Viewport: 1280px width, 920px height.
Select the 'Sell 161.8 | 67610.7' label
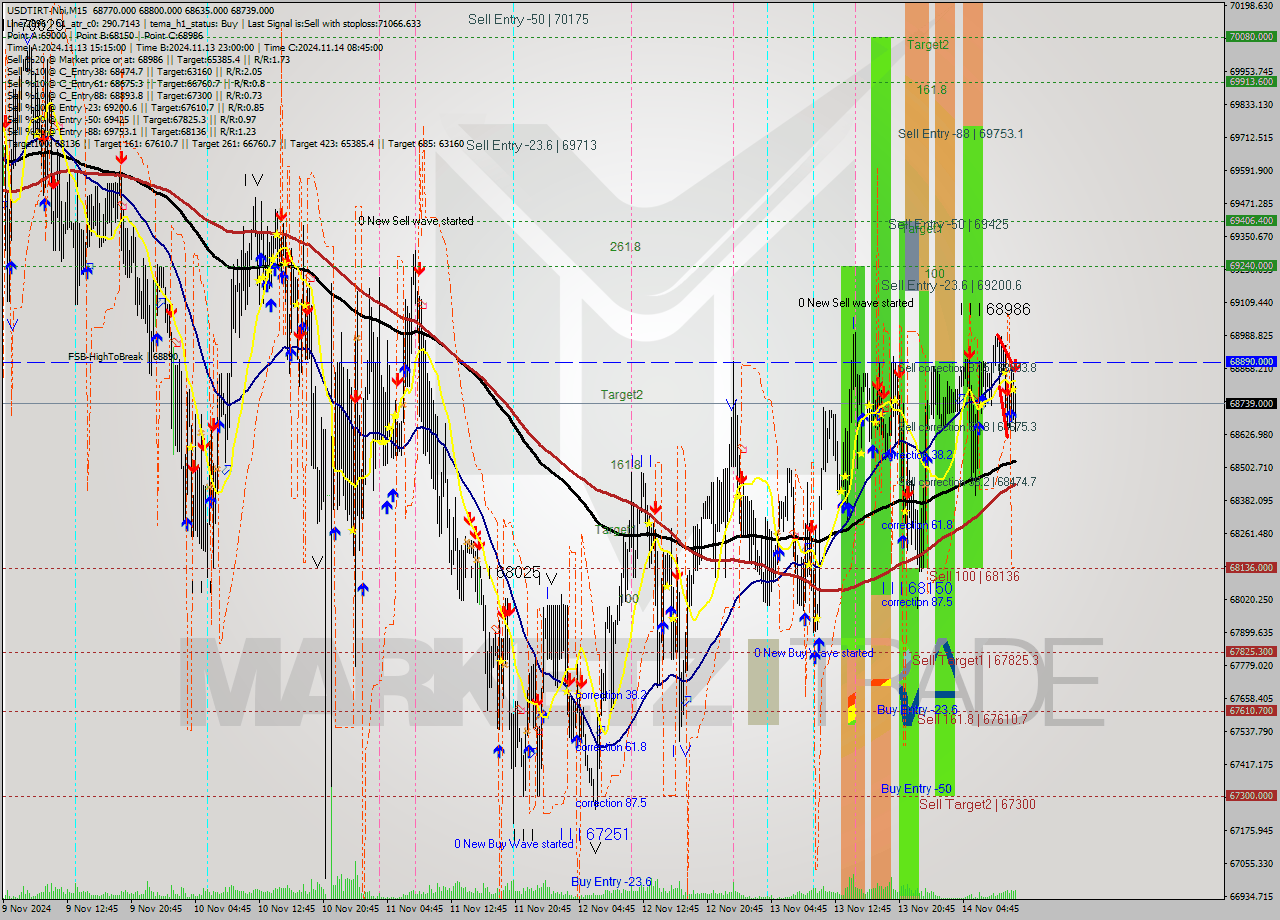pos(972,718)
